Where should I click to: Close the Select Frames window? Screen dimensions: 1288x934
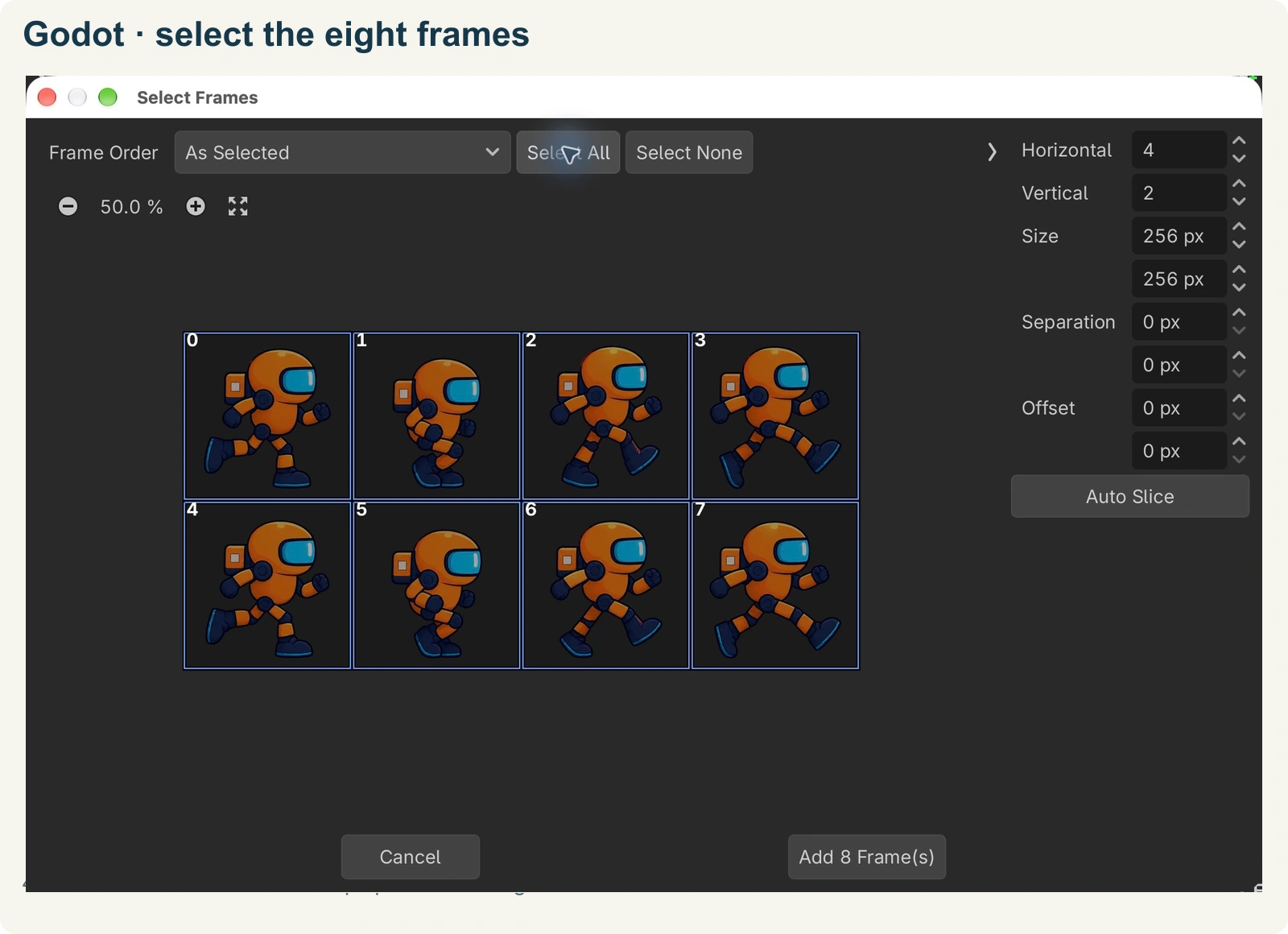[x=47, y=97]
